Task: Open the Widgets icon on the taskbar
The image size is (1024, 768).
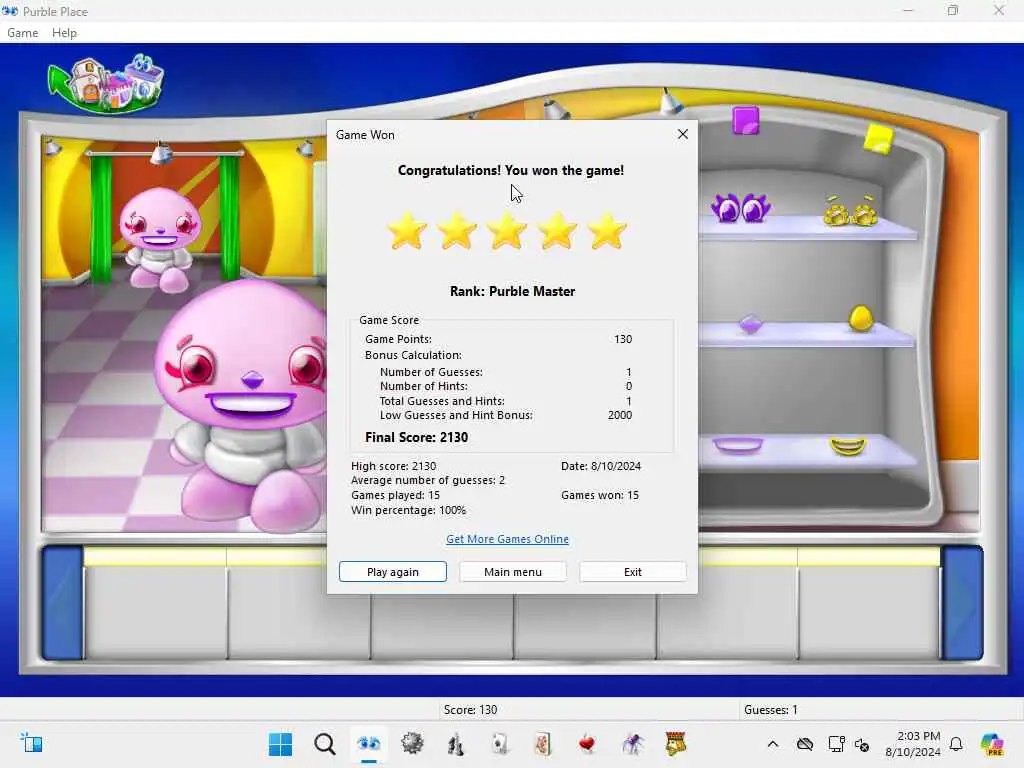Action: point(31,744)
